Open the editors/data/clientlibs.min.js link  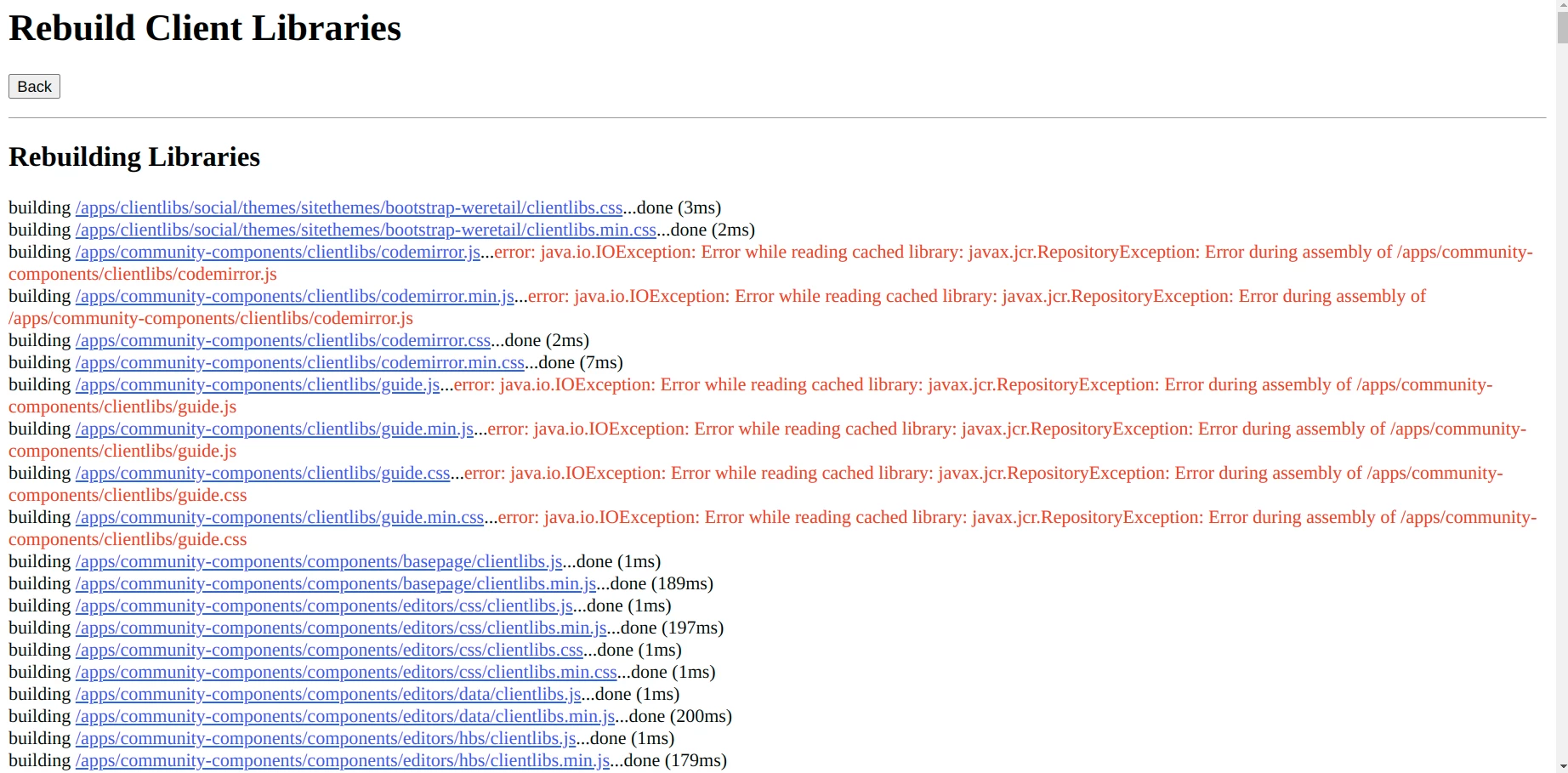[345, 716]
